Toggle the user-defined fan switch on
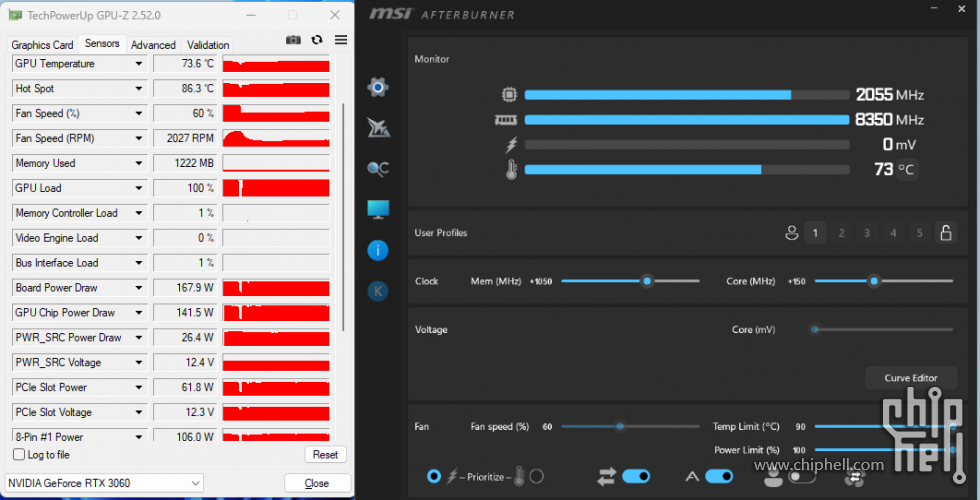Screen dimensions: 980x500 (x=802, y=477)
